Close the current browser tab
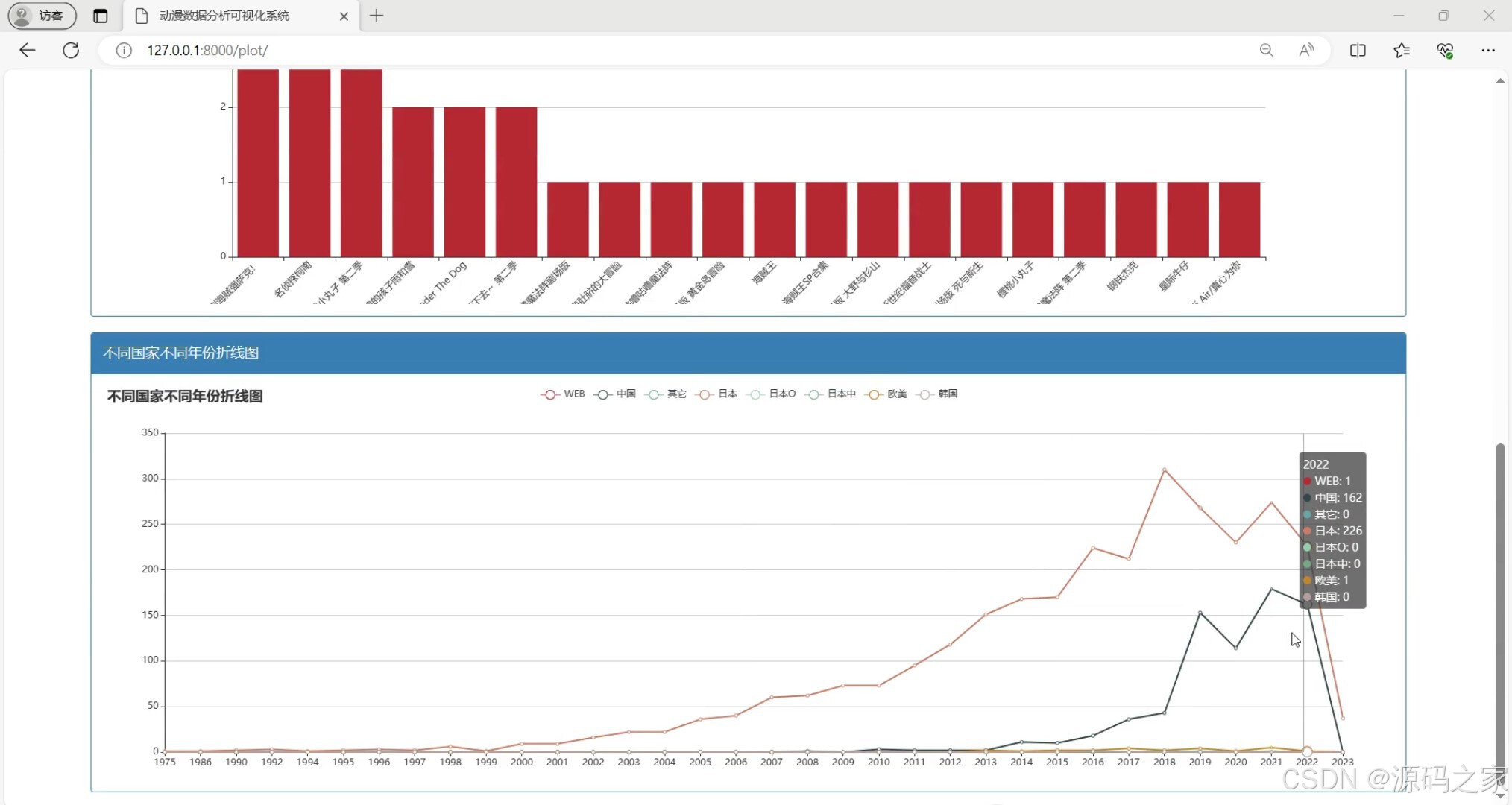Image resolution: width=1512 pixels, height=805 pixels. pyautogui.click(x=344, y=16)
